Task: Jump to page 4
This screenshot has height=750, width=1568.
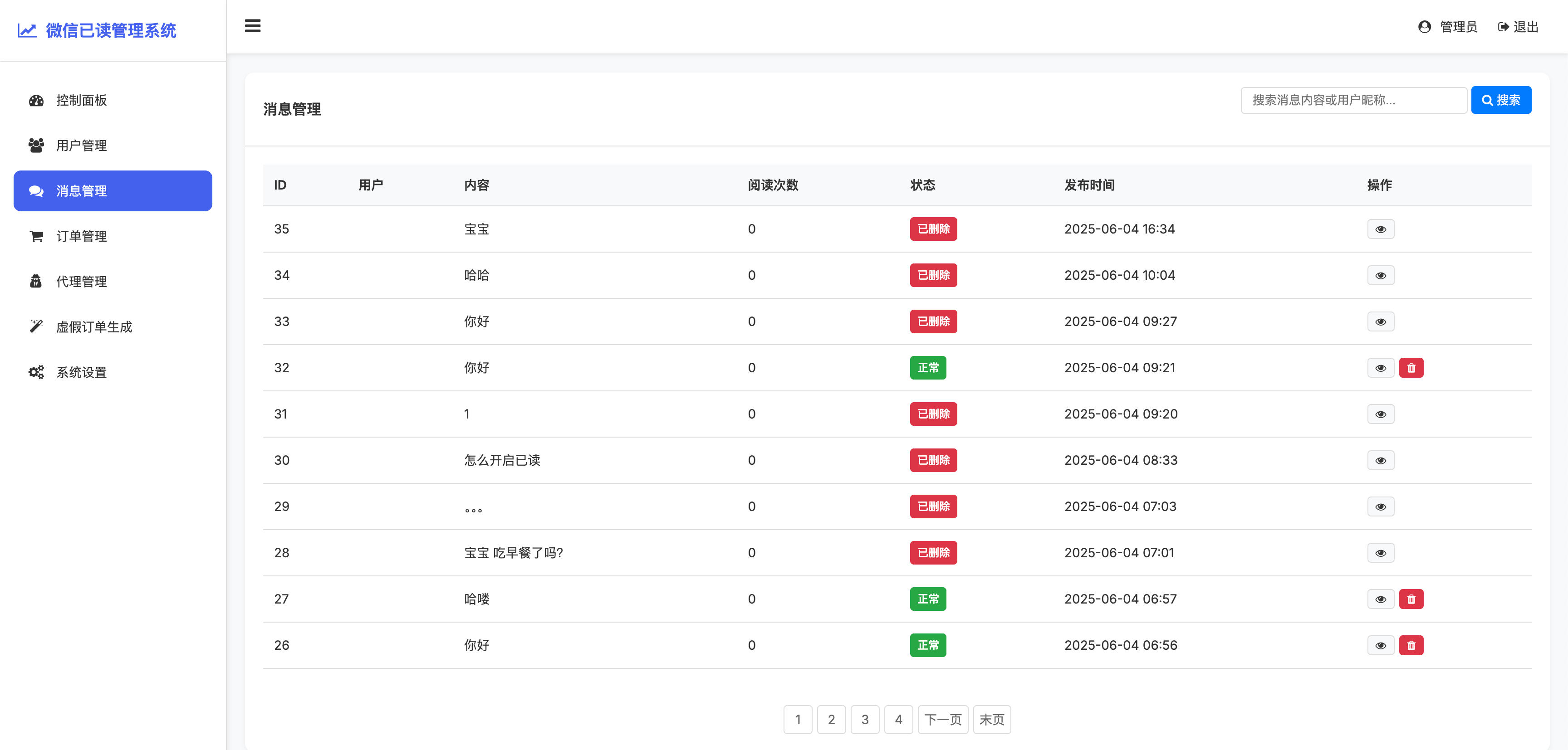Action: tap(898, 720)
